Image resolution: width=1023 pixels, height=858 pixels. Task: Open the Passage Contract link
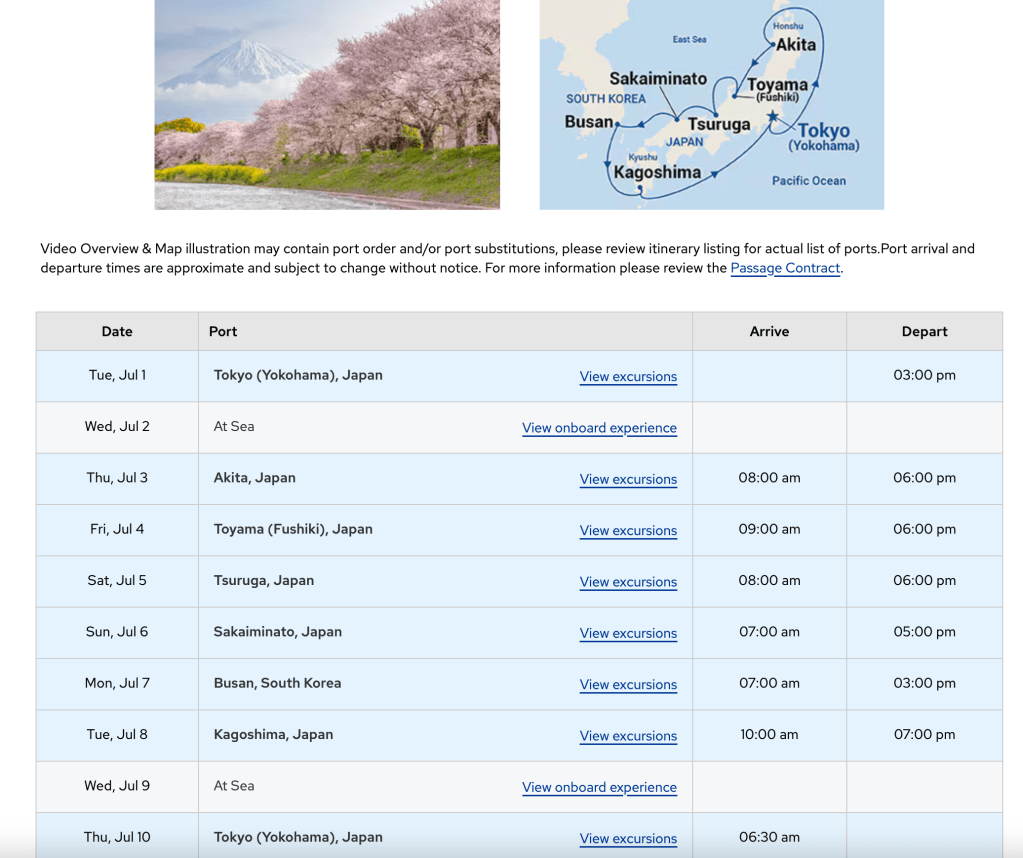point(785,268)
